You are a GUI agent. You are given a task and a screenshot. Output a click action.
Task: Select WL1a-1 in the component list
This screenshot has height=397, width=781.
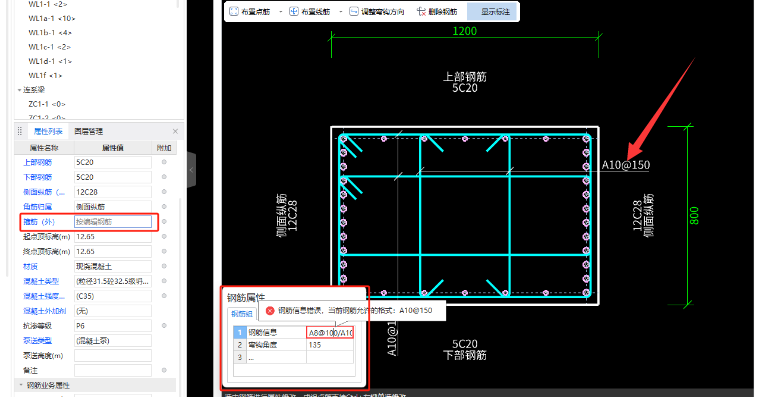pyautogui.click(x=51, y=18)
